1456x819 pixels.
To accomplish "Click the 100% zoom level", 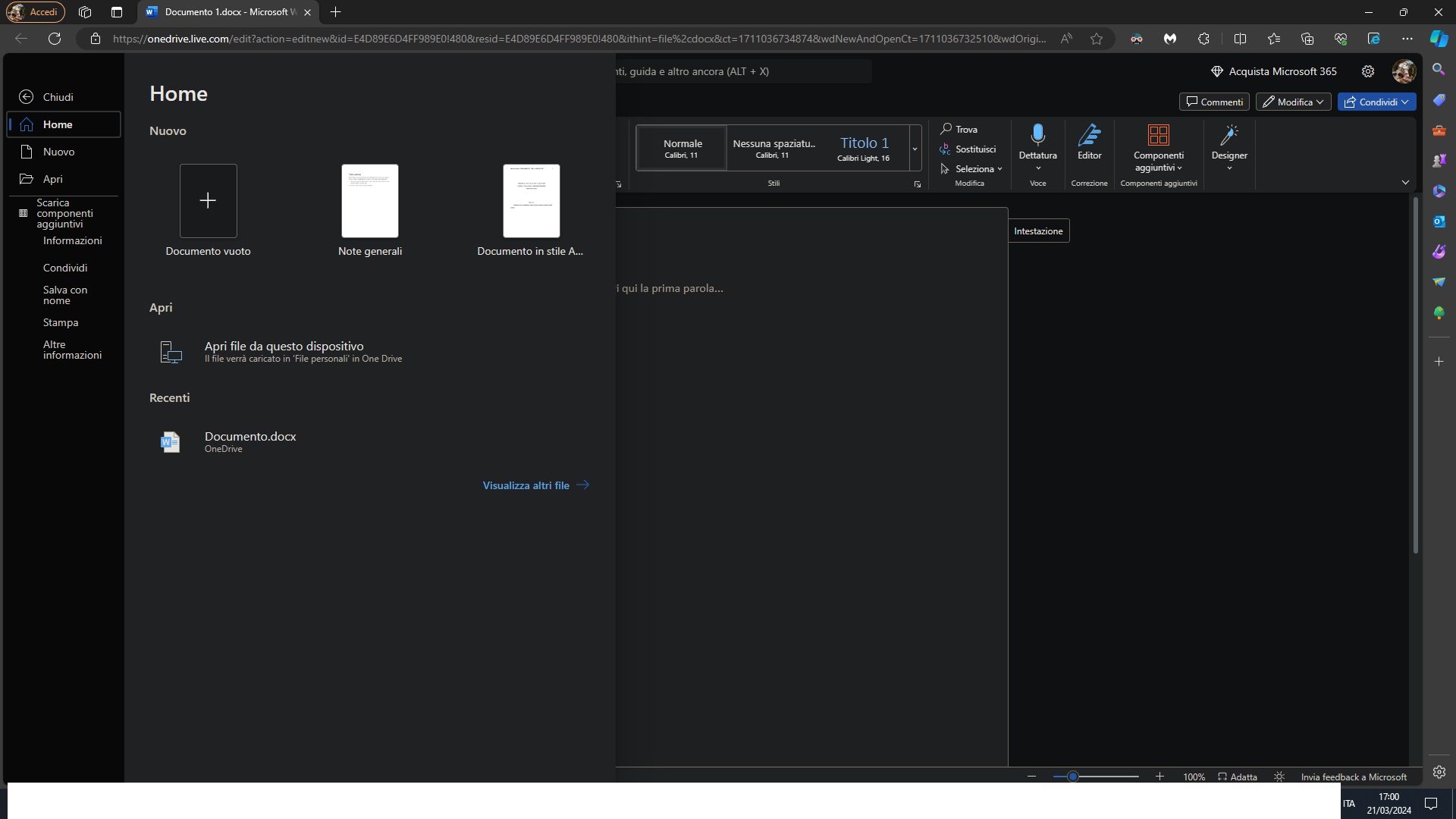I will [1194, 777].
